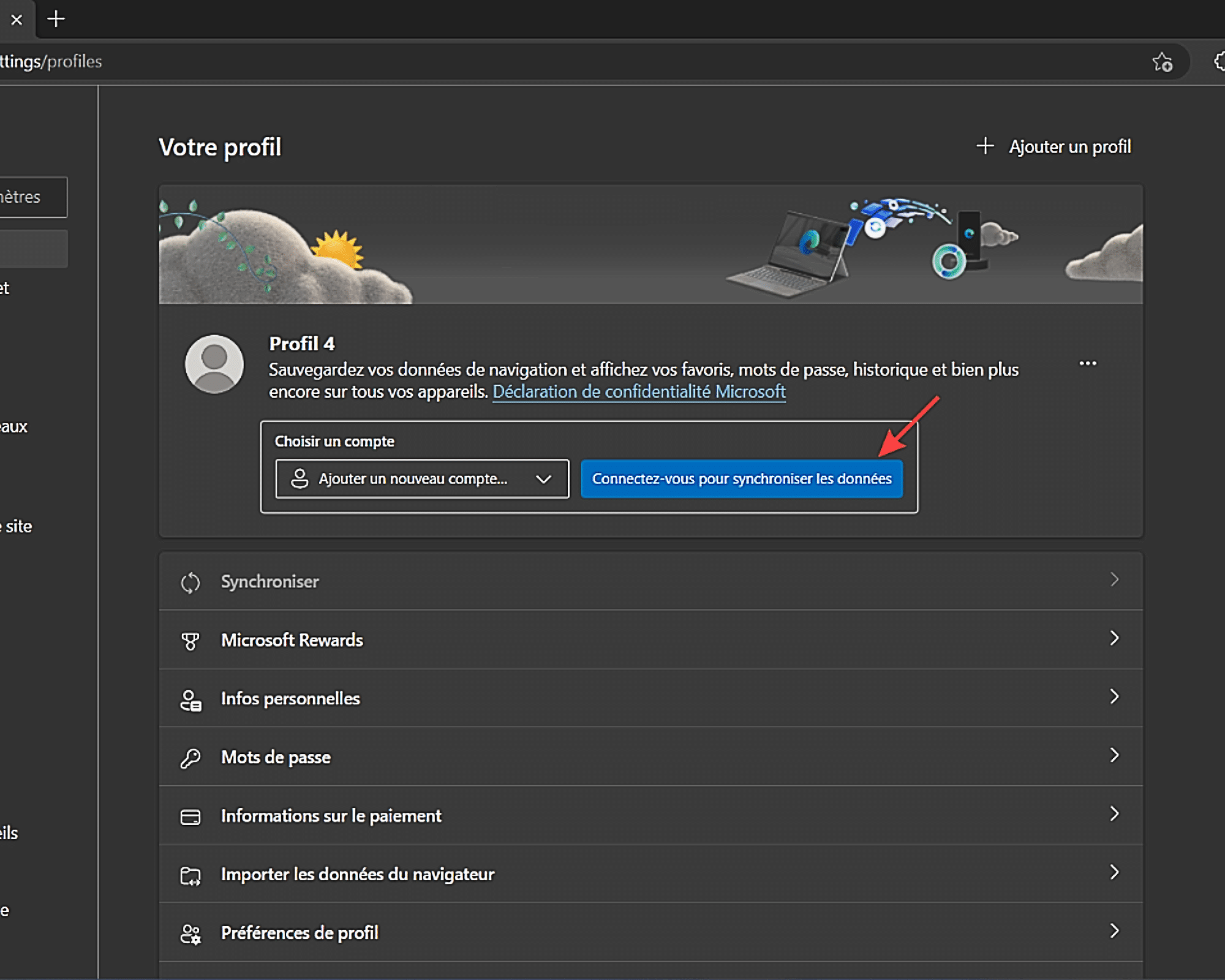1225x980 pixels.
Task: Close the current browser tab
Action: (x=17, y=20)
